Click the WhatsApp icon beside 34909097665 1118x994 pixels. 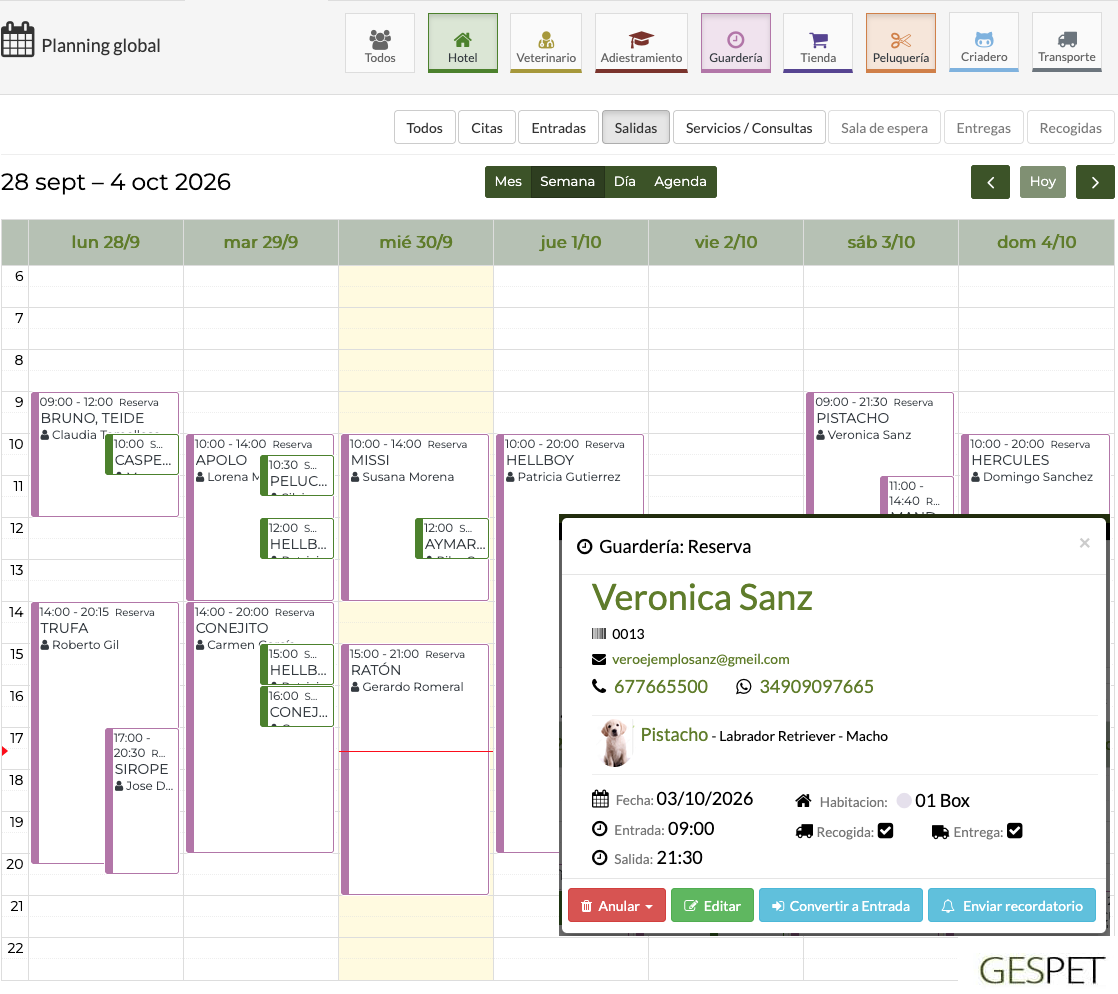click(x=743, y=687)
